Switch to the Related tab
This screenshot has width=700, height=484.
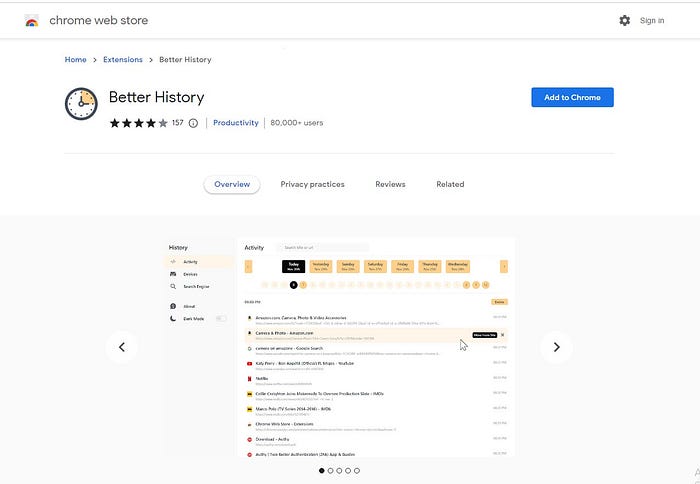pos(450,184)
